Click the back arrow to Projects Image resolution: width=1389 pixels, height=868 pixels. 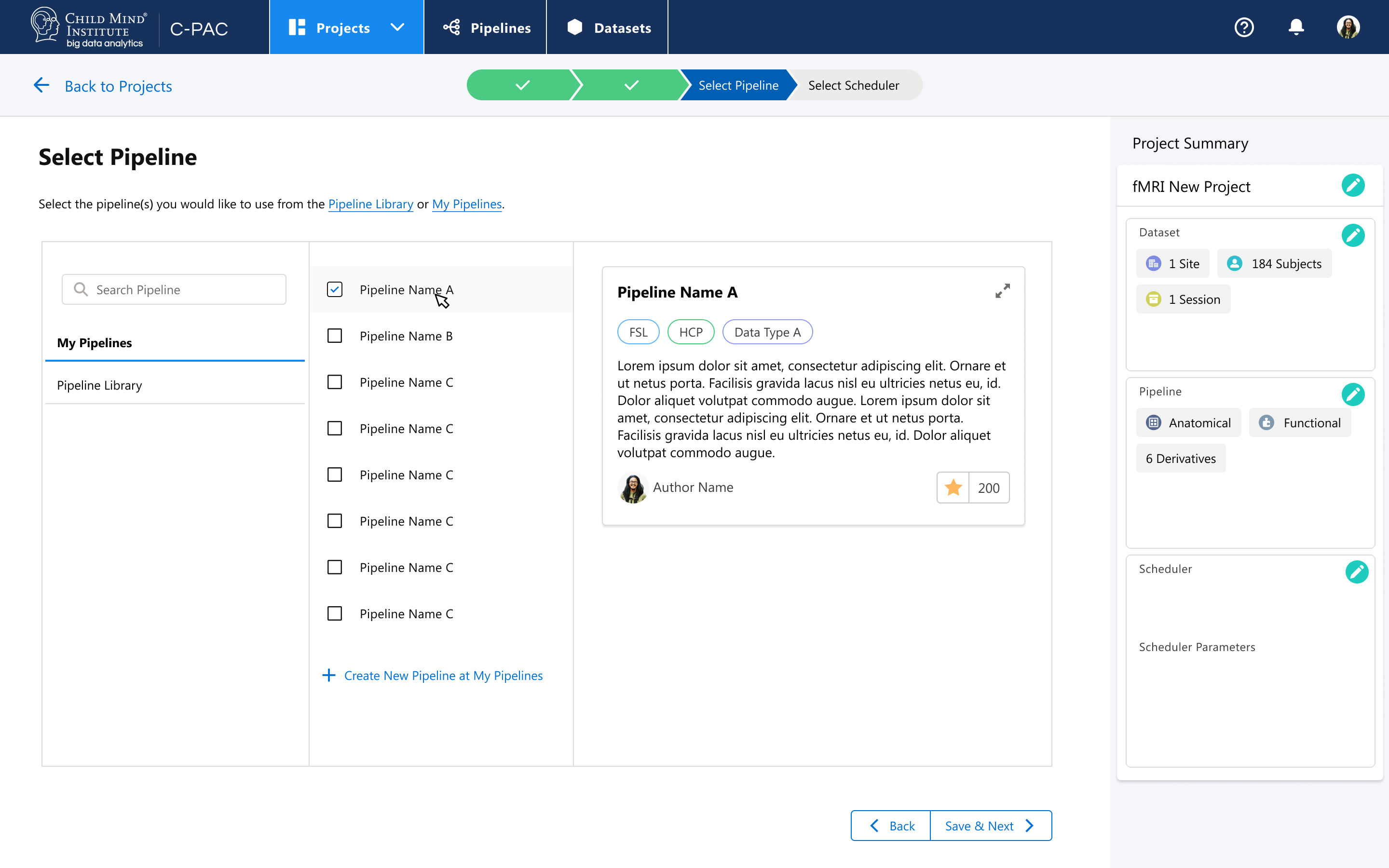(x=41, y=85)
